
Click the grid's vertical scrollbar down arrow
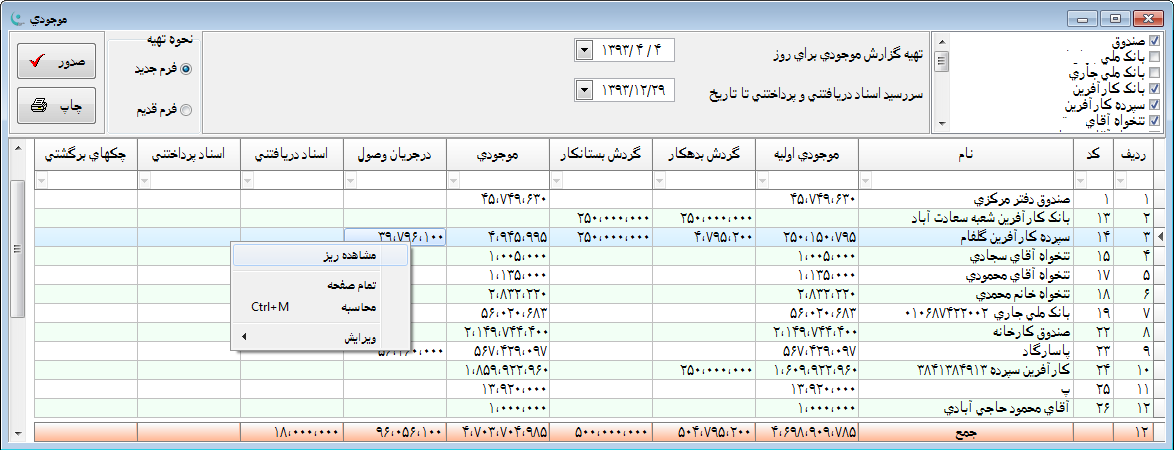point(17,433)
